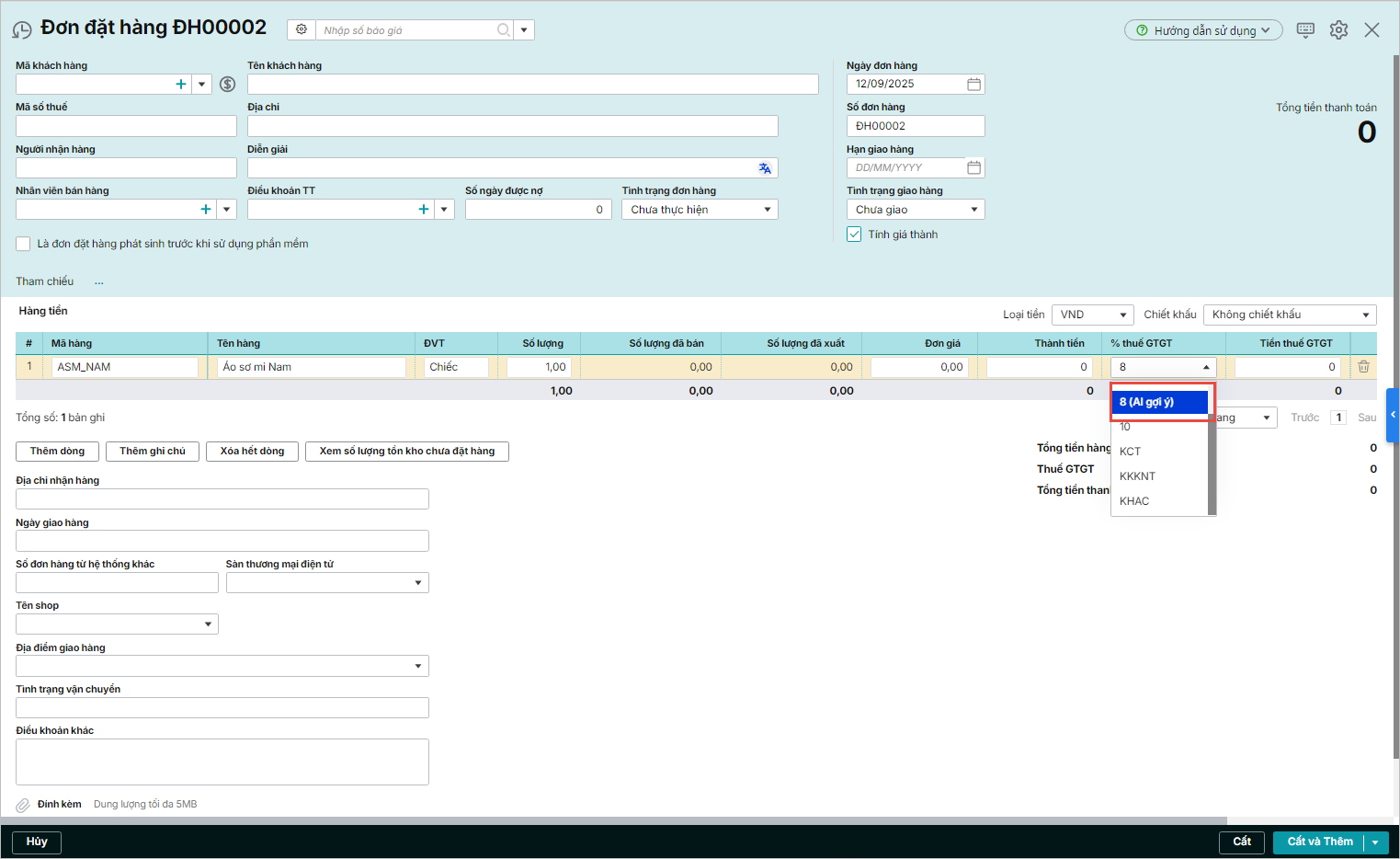Screen dimensions: 1400x859
Task: Open the calendar picker for Hạn giao hàng
Action: [x=973, y=168]
